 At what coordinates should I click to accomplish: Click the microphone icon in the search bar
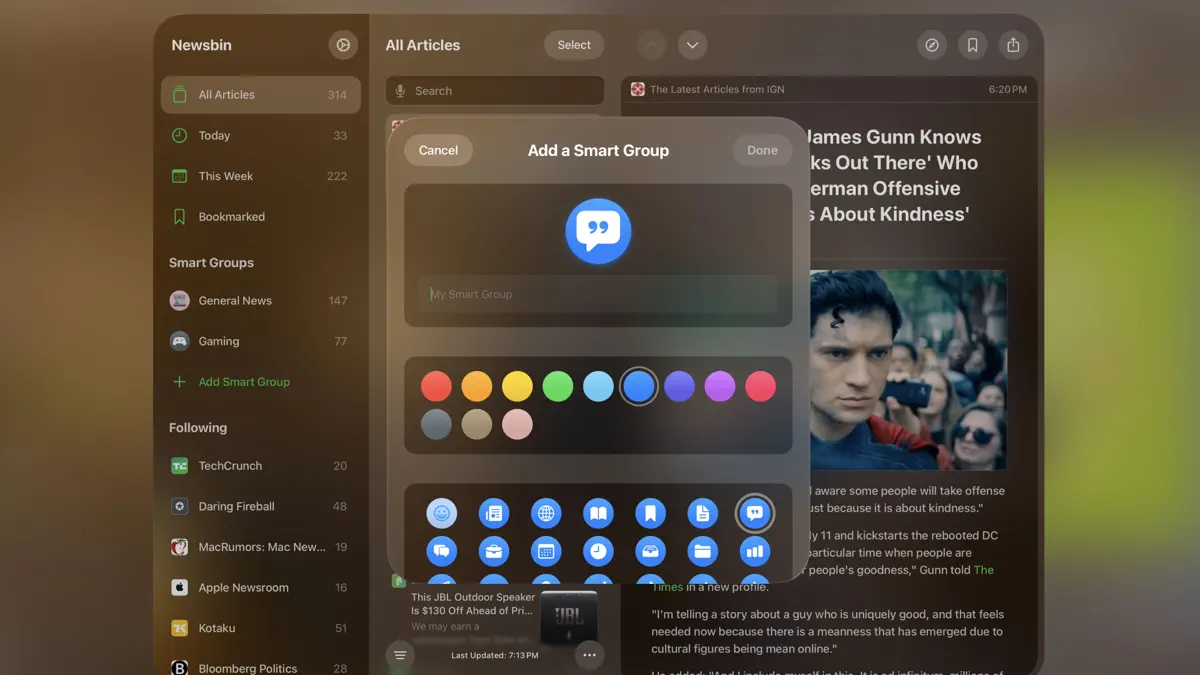click(x=400, y=90)
